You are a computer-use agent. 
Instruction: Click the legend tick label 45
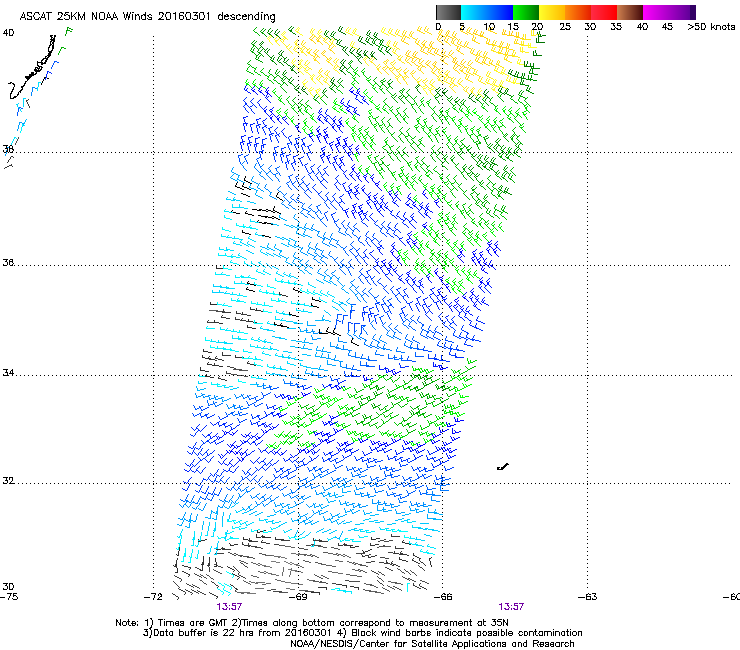[x=667, y=27]
